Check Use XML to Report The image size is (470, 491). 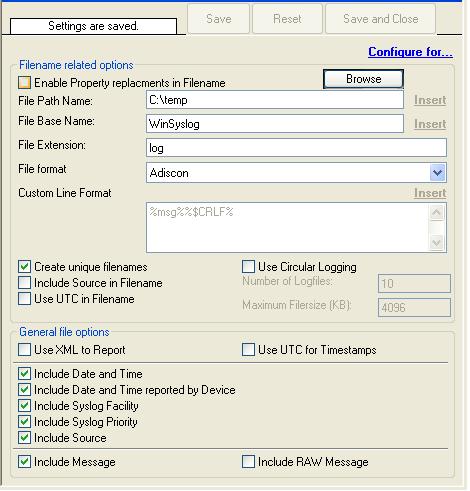pyautogui.click(x=24, y=350)
